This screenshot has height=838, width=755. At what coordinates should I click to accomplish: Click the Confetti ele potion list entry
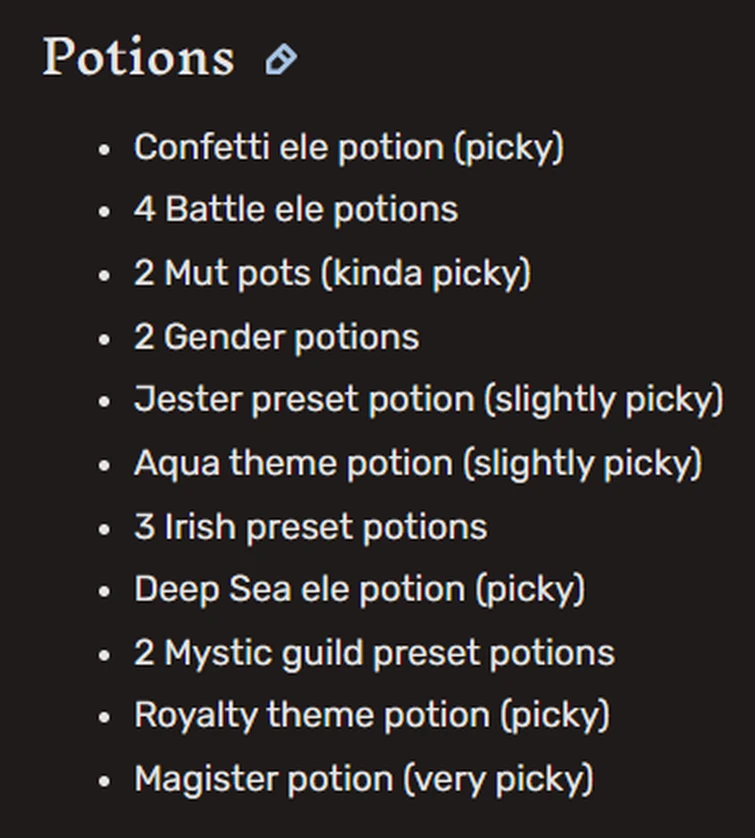[x=351, y=146]
